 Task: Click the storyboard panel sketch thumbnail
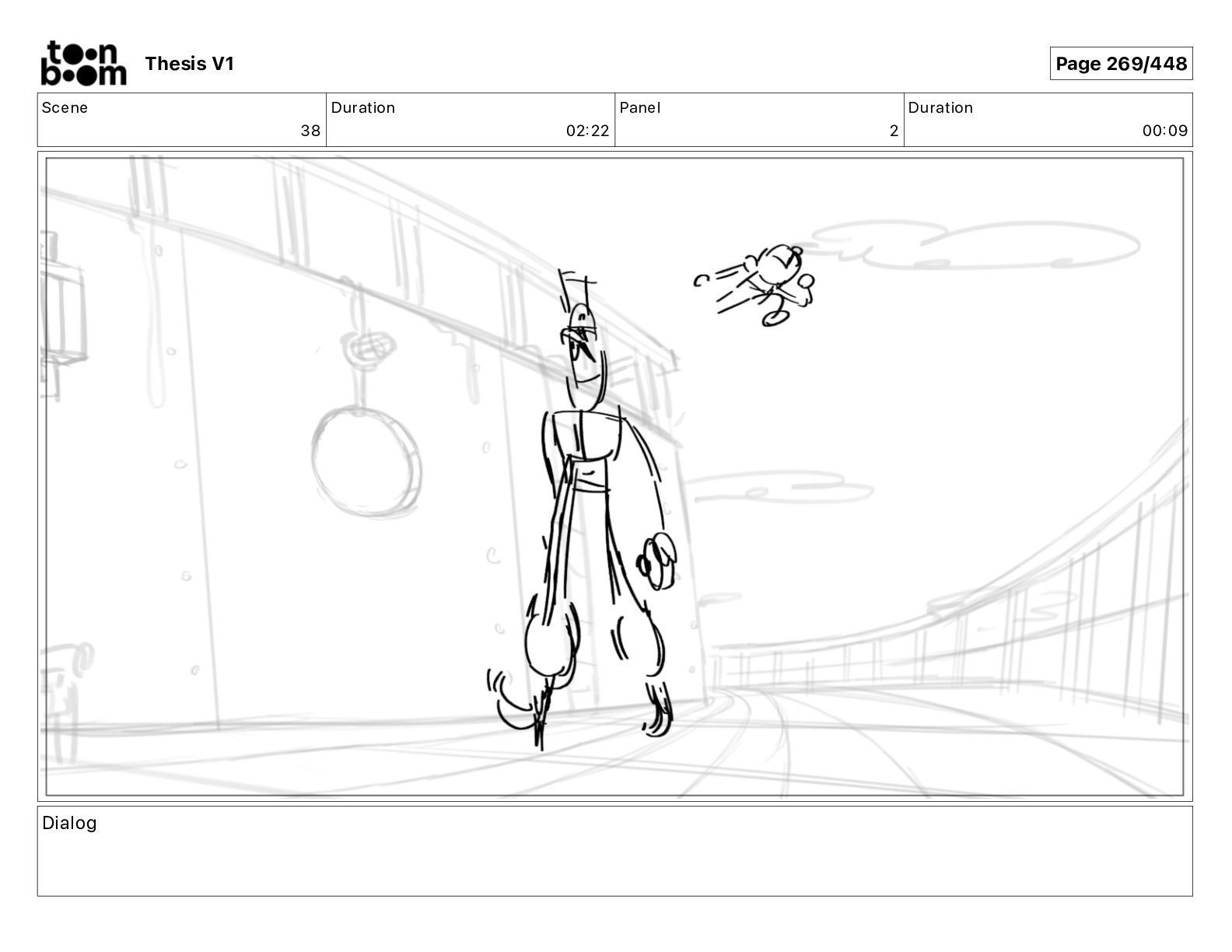pyautogui.click(x=614, y=477)
